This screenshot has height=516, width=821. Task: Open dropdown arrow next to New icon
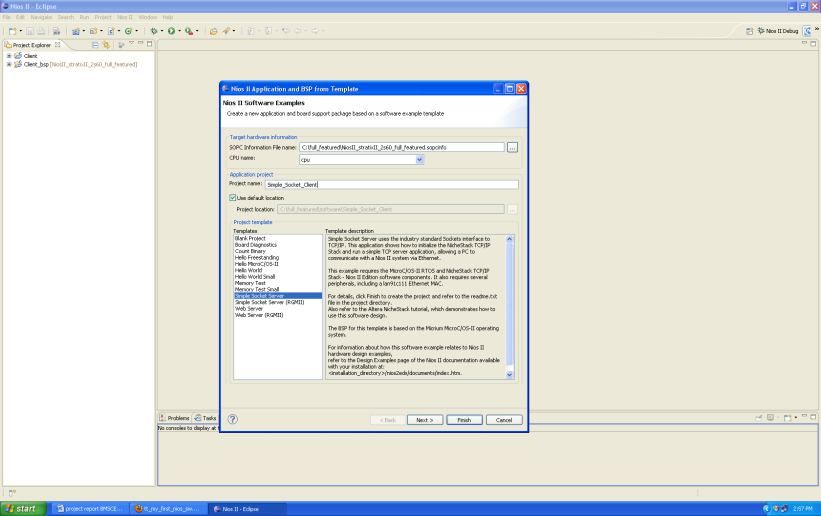tap(20, 31)
